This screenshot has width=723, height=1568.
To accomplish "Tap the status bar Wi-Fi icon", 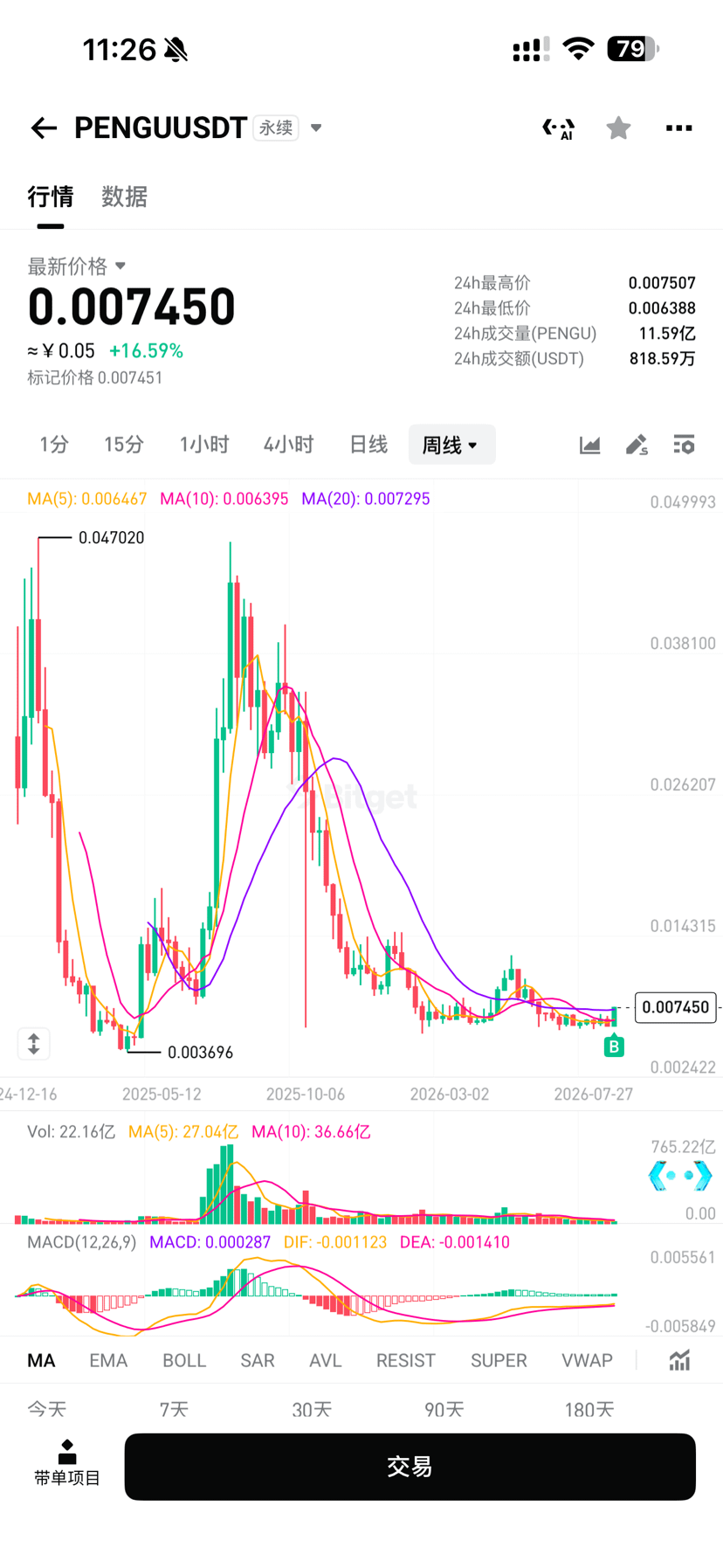I will pyautogui.click(x=578, y=49).
